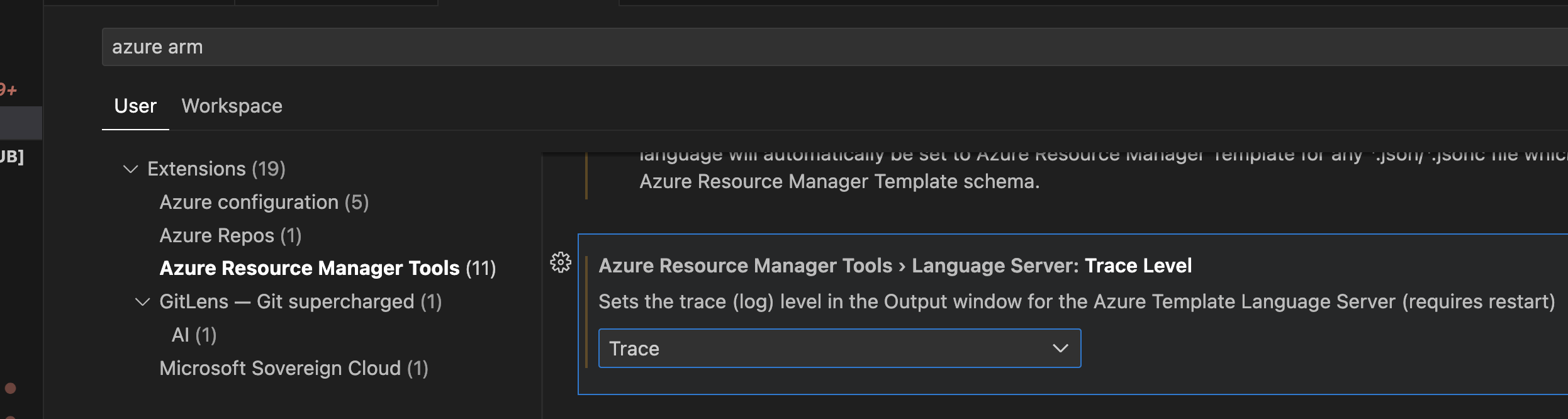This screenshot has width=1568, height=419.
Task: Select Azure Repos (1) in the sidebar
Action: pyautogui.click(x=230, y=235)
